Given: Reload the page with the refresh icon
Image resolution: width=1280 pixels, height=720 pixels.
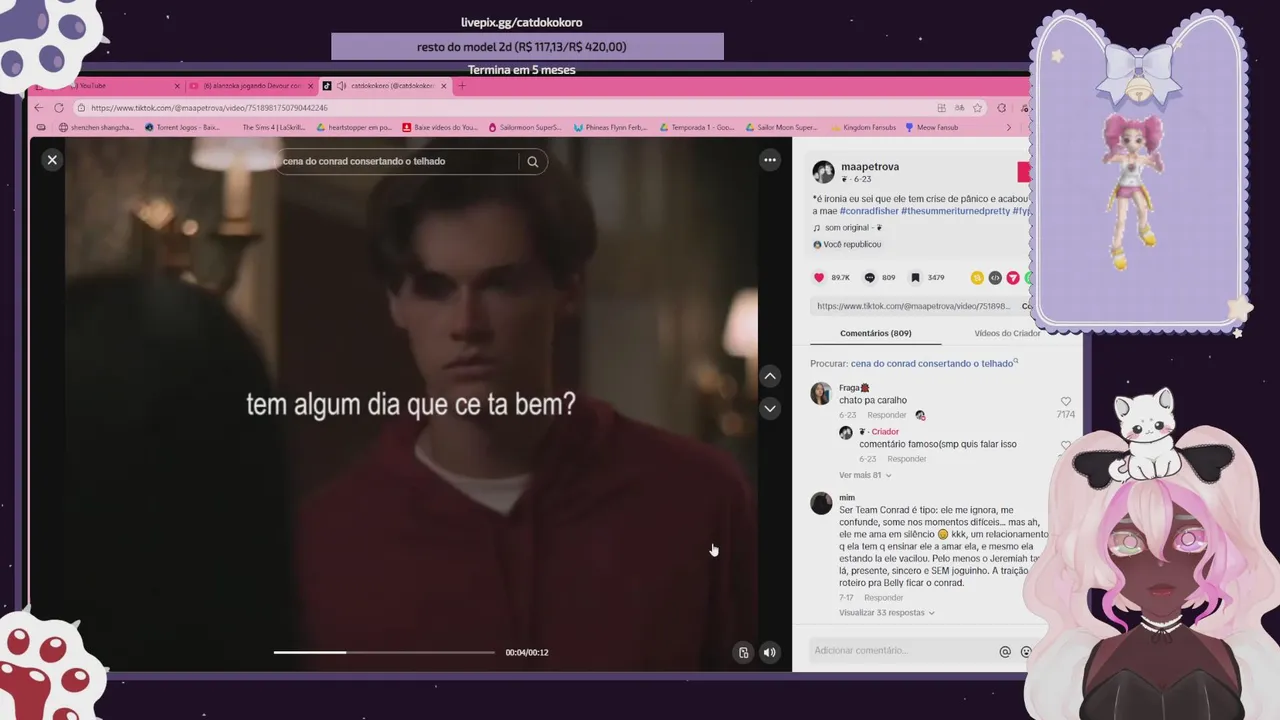Looking at the screenshot, I should [x=59, y=108].
